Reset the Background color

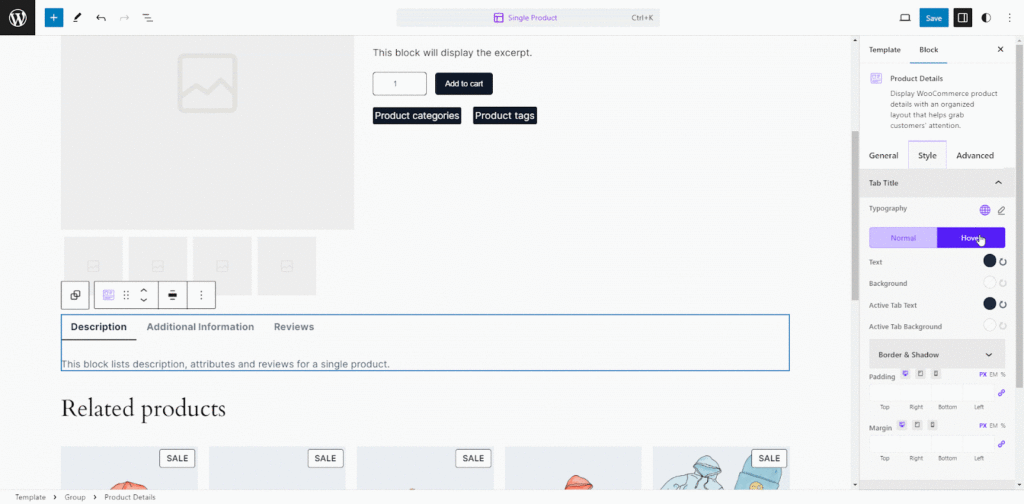pos(1003,283)
